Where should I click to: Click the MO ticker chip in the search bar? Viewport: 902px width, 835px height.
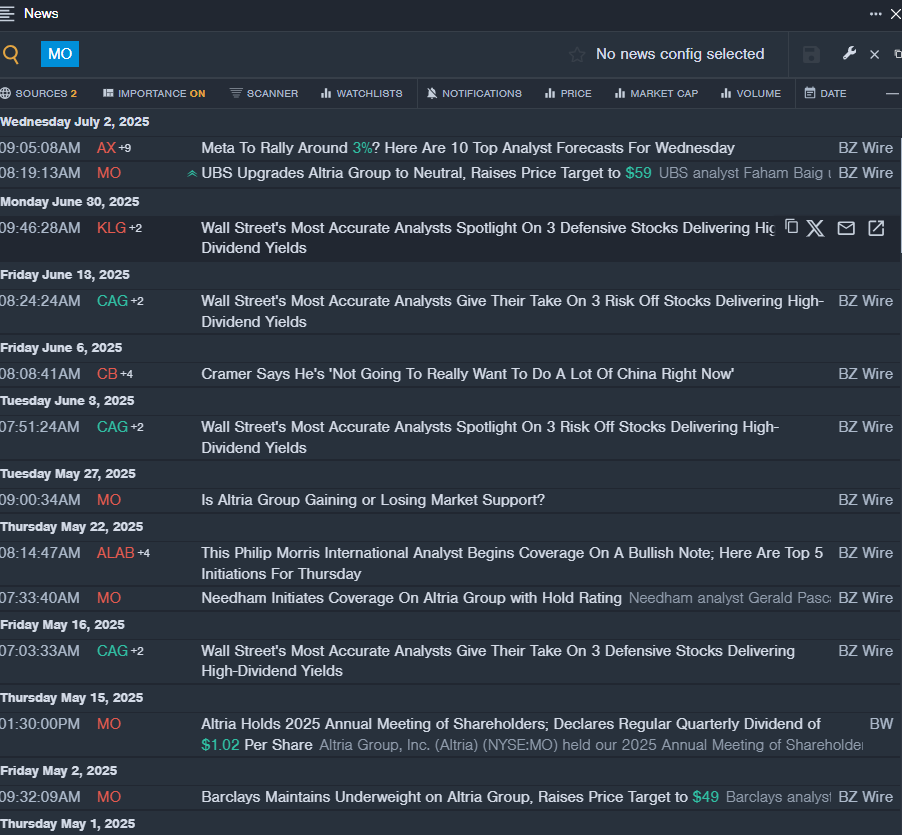click(x=60, y=54)
